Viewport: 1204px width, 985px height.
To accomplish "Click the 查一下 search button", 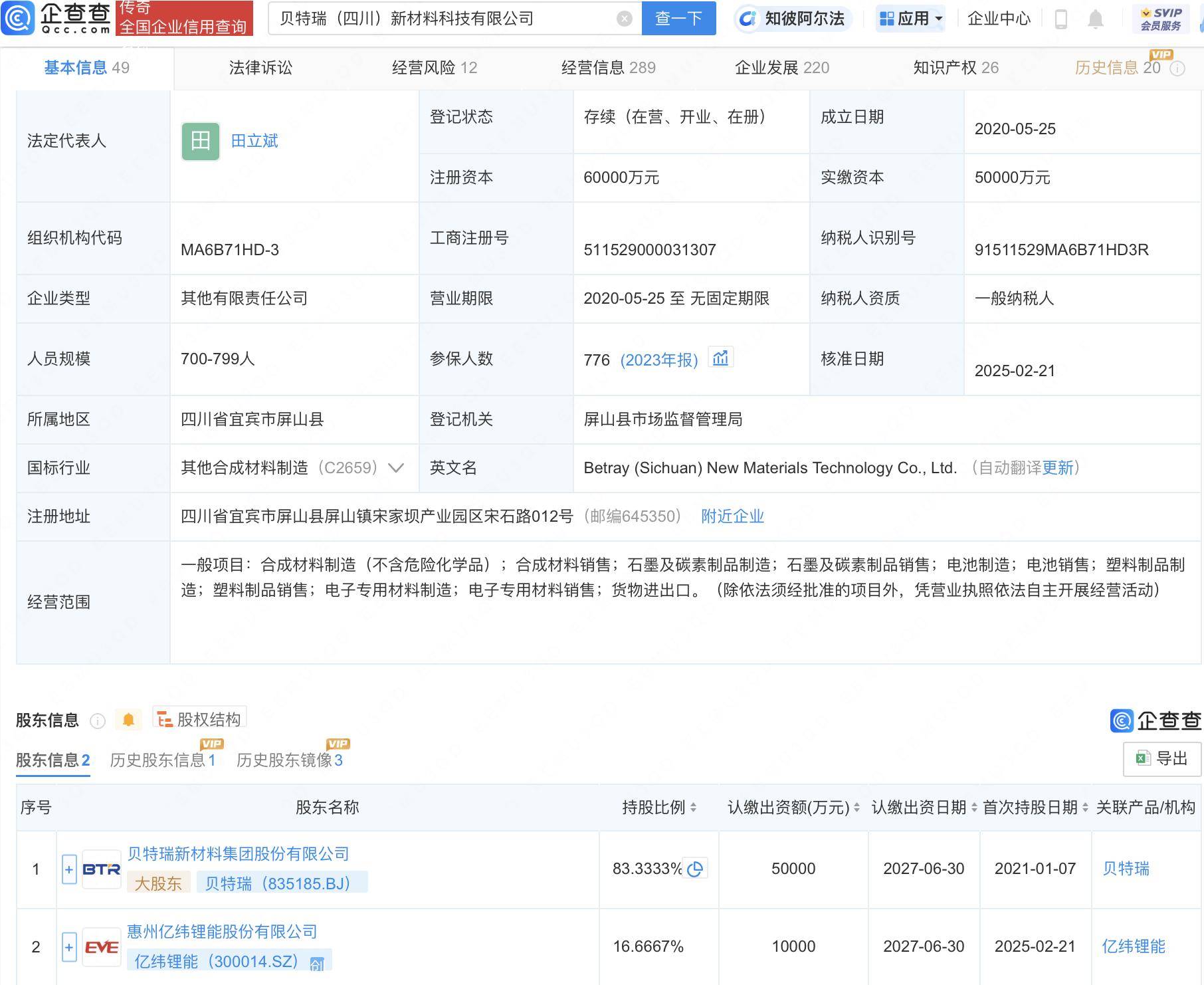I will [678, 19].
